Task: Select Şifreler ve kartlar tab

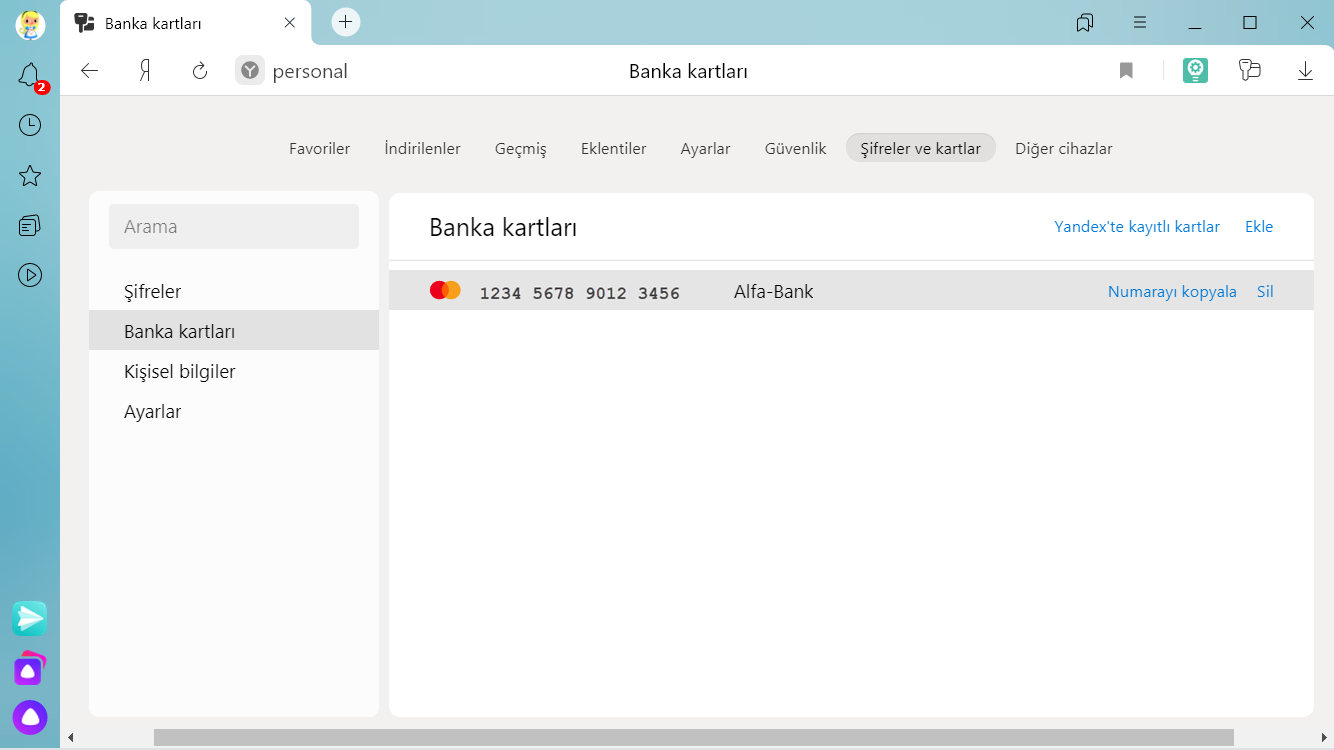Action: click(921, 148)
